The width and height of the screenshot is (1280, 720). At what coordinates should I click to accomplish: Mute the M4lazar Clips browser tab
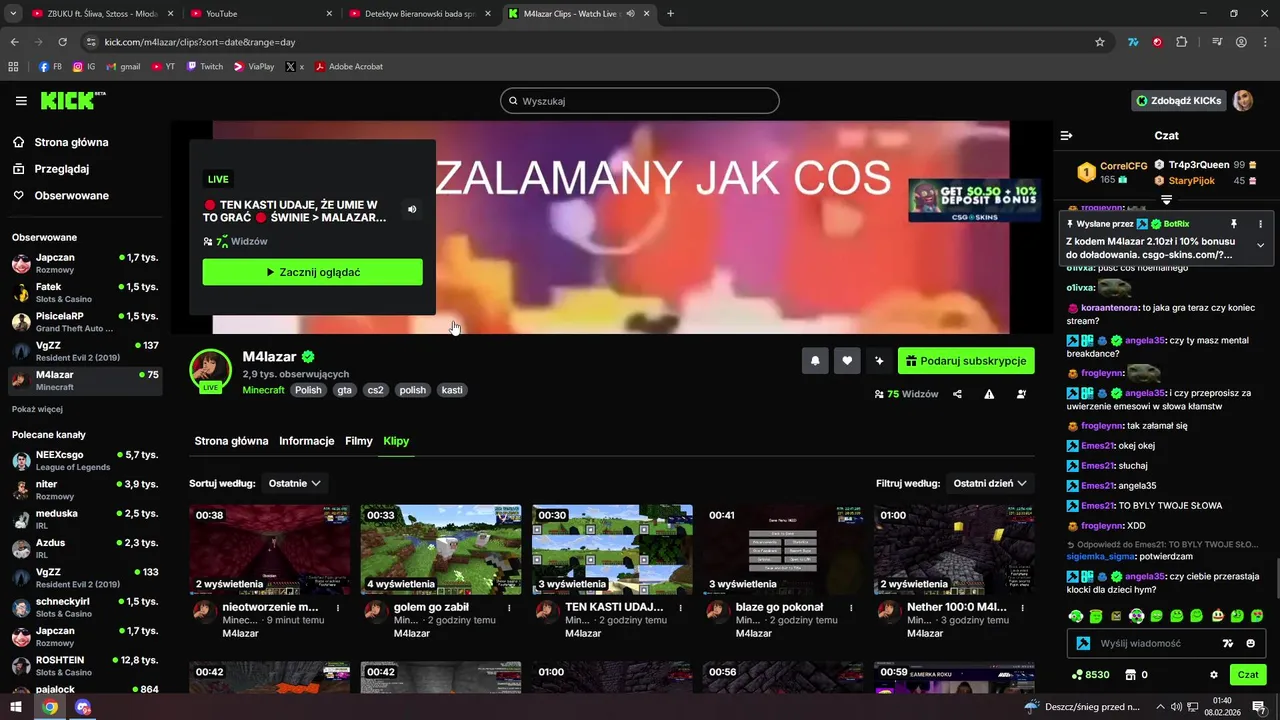[x=630, y=14]
